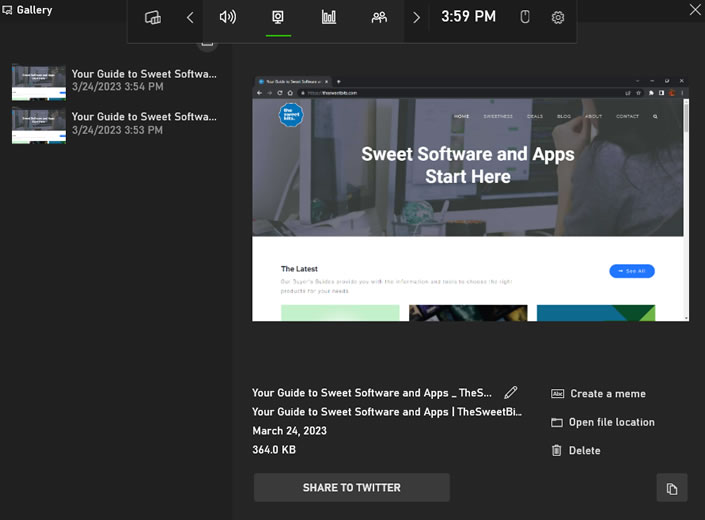Screen dimensions: 705x520
Task: Click the pencil icon to rename capture
Action: coord(511,392)
